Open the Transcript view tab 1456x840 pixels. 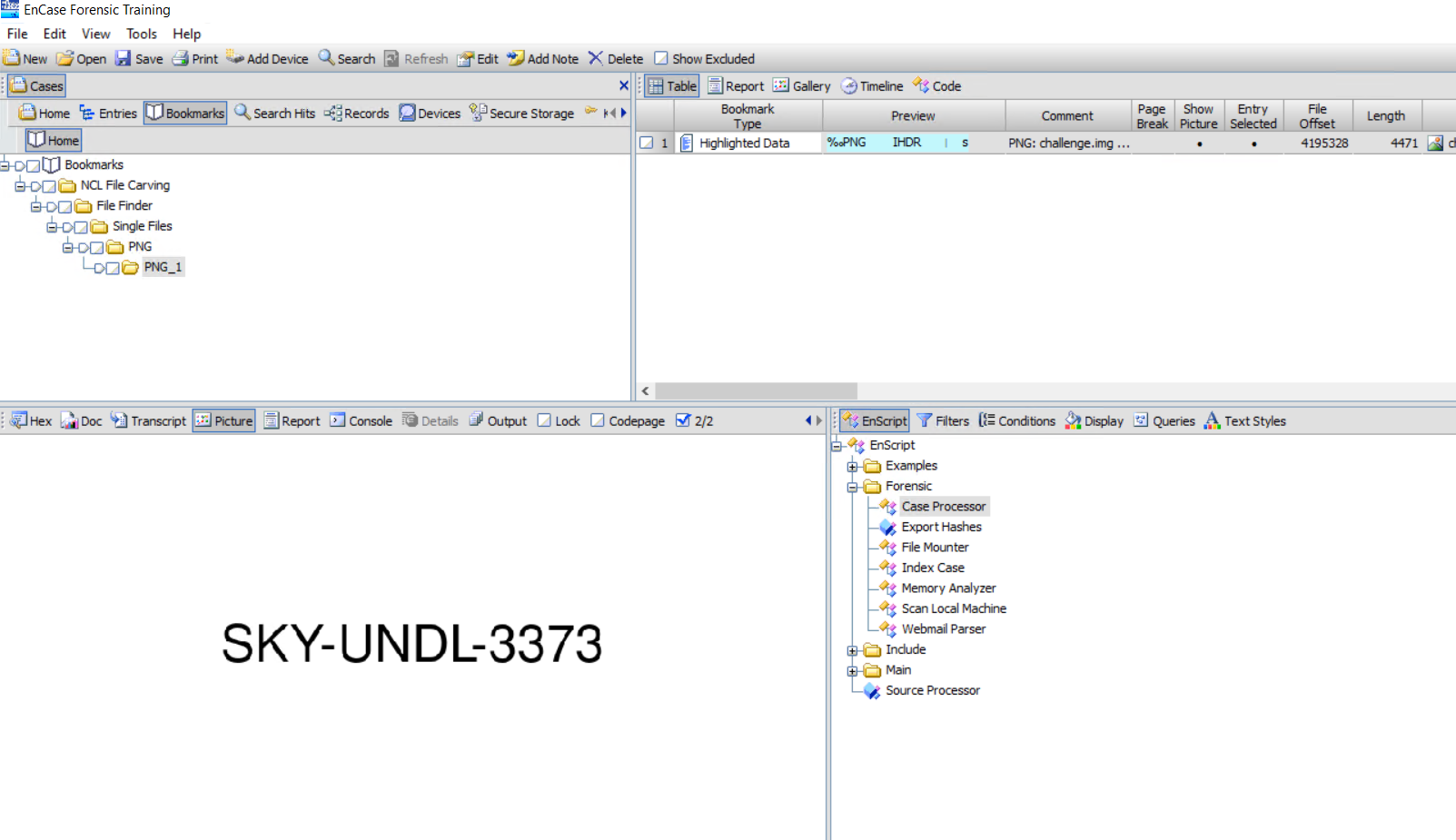148,420
